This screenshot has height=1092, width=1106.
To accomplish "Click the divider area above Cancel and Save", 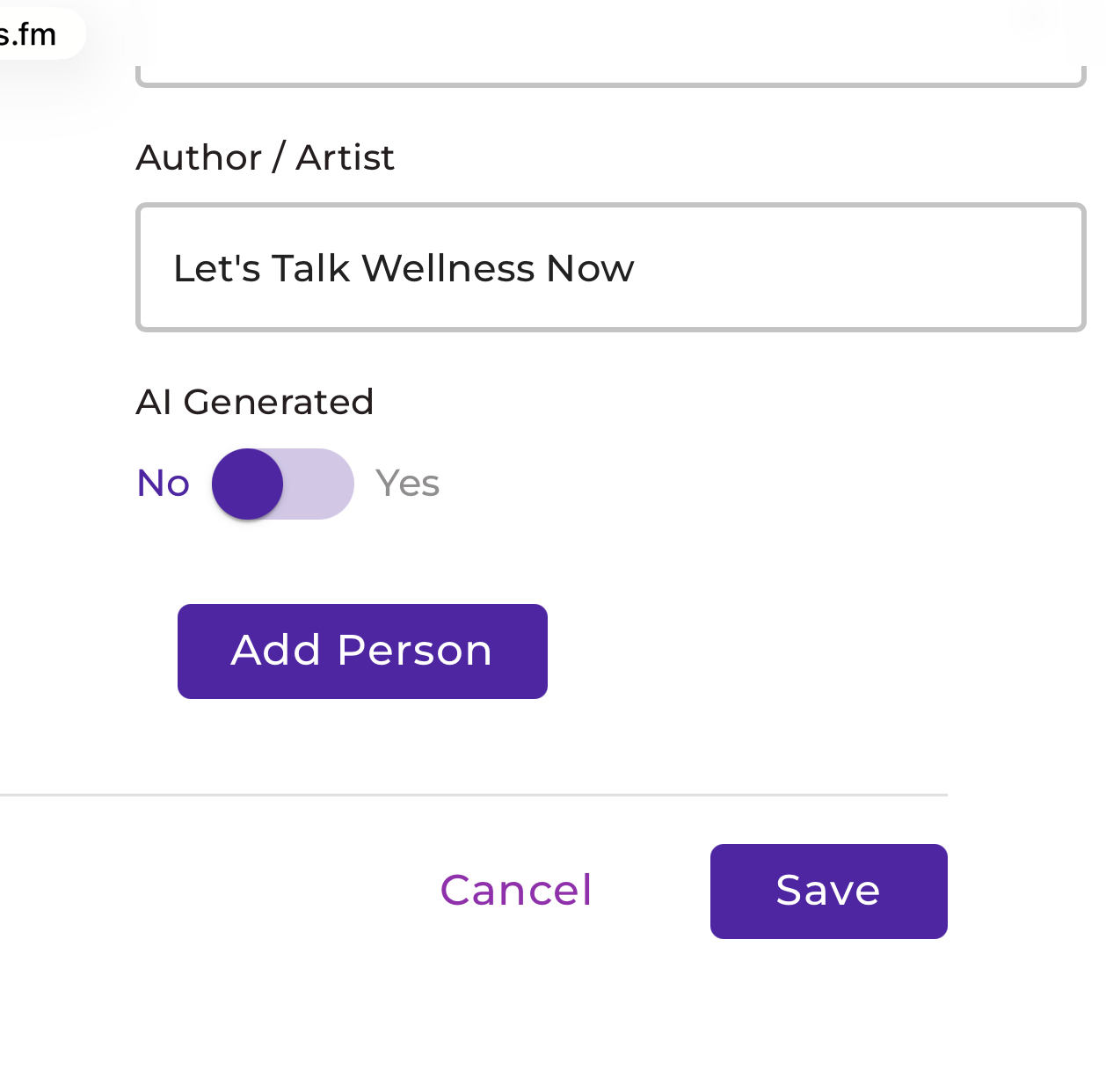I will pyautogui.click(x=475, y=796).
